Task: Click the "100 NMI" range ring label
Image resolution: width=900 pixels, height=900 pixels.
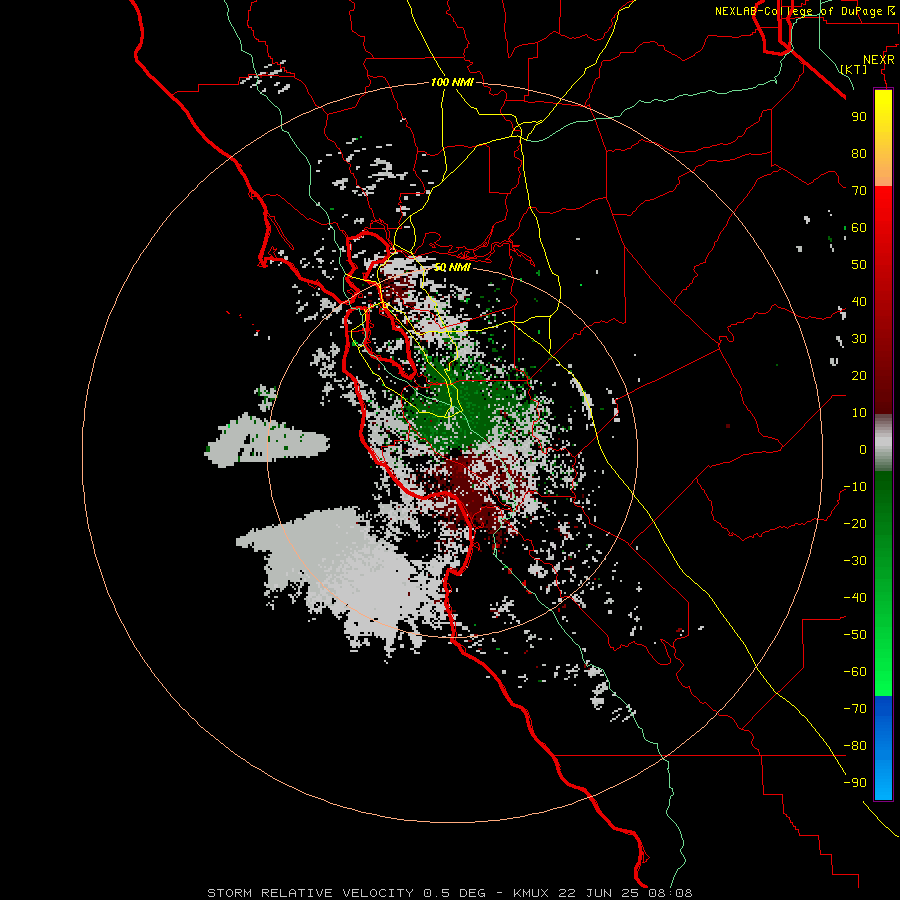Action: tap(452, 82)
